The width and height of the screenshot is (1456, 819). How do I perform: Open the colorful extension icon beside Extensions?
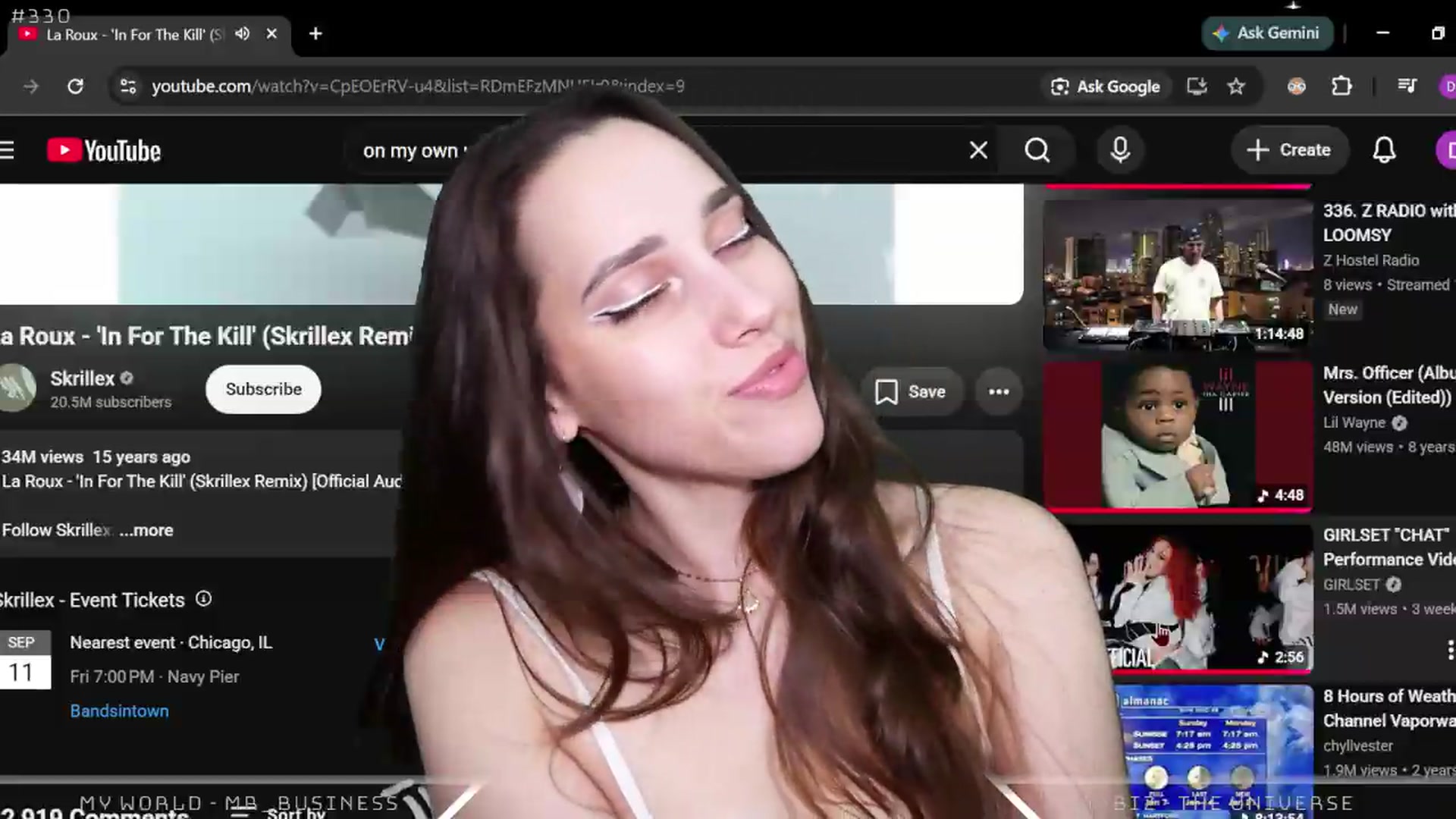(x=1297, y=86)
